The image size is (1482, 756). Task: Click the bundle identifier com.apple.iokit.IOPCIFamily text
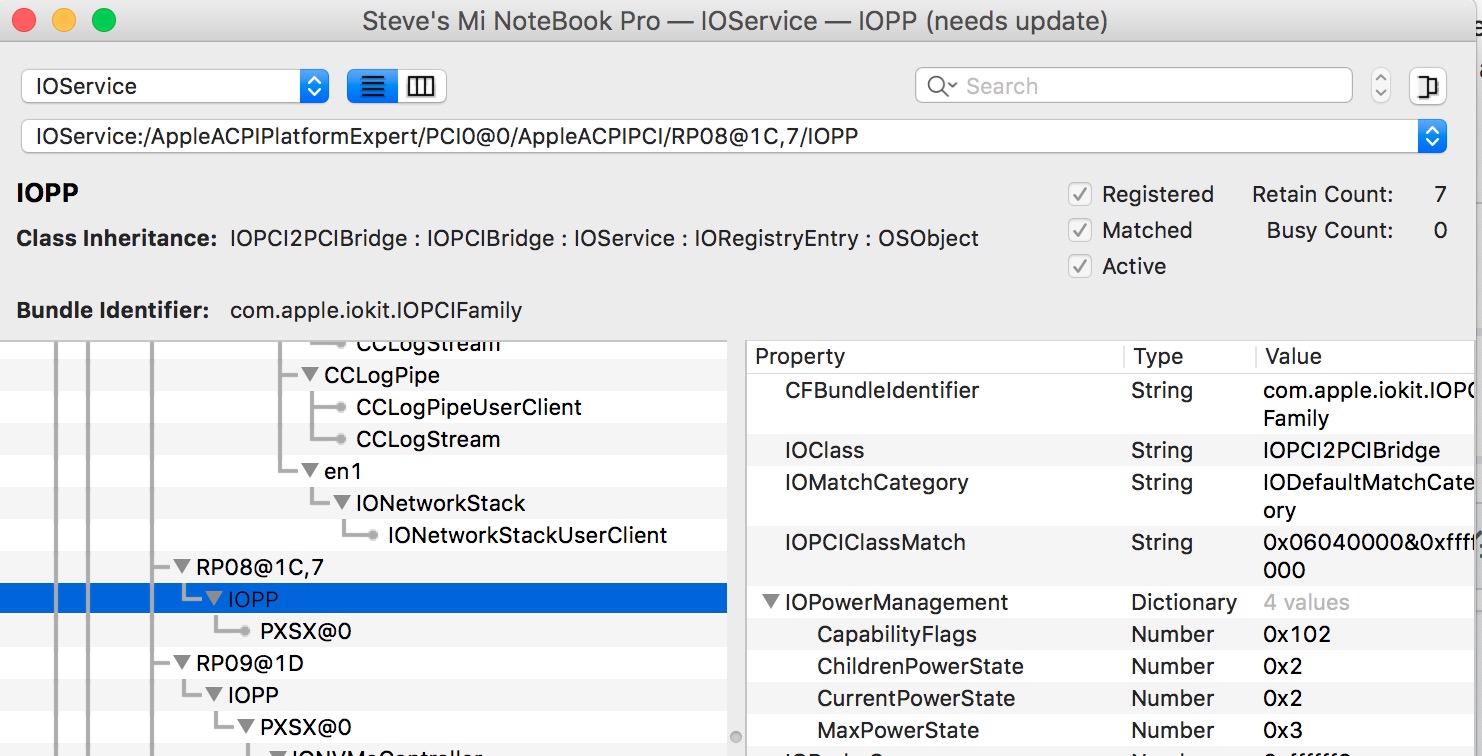tap(376, 310)
